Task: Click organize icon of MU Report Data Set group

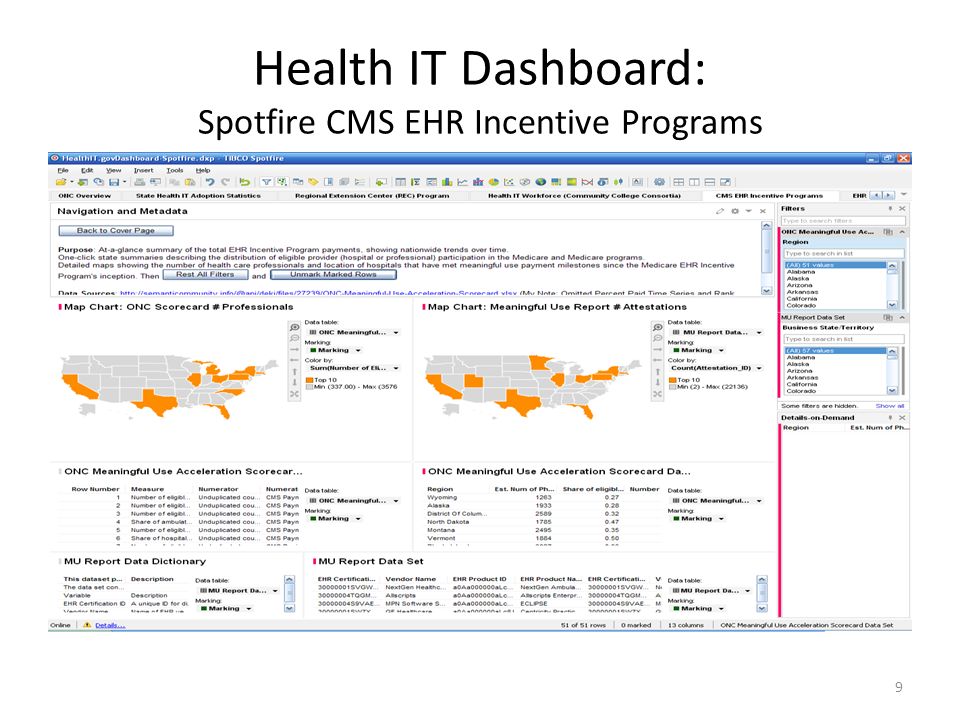Action: click(888, 318)
